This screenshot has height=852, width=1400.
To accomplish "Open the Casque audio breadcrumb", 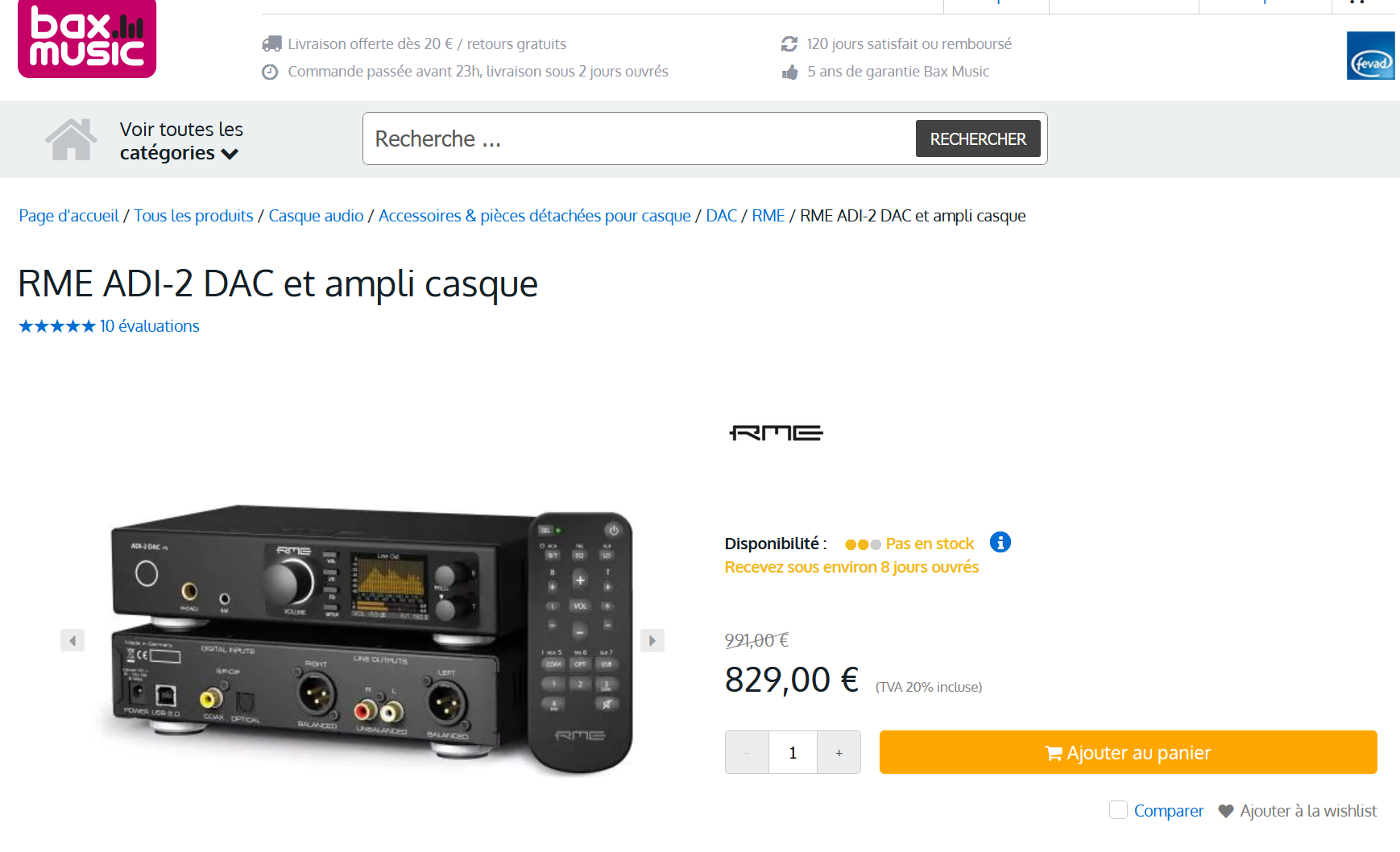I will pos(316,216).
